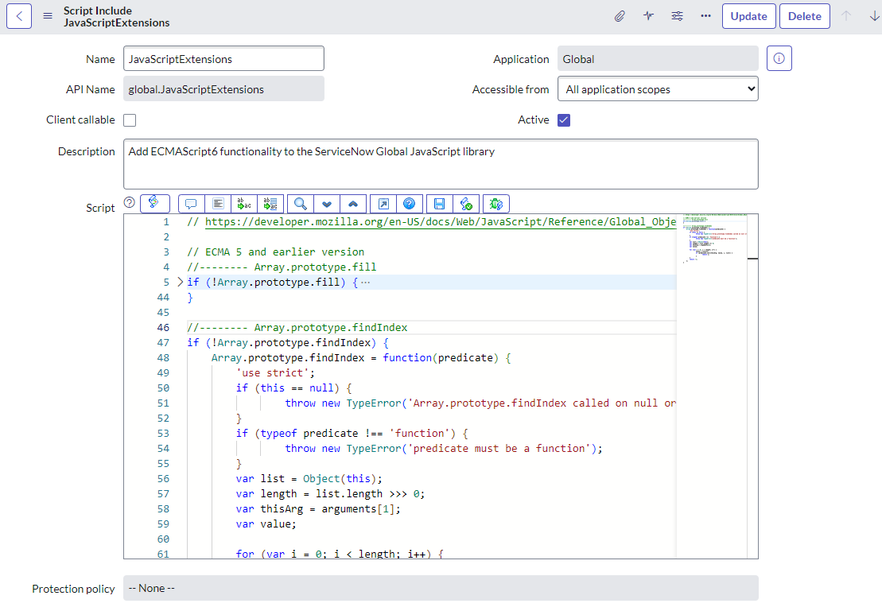Screen dimensions: 882x612
Task: Click the code minimap preview
Action: (714, 239)
